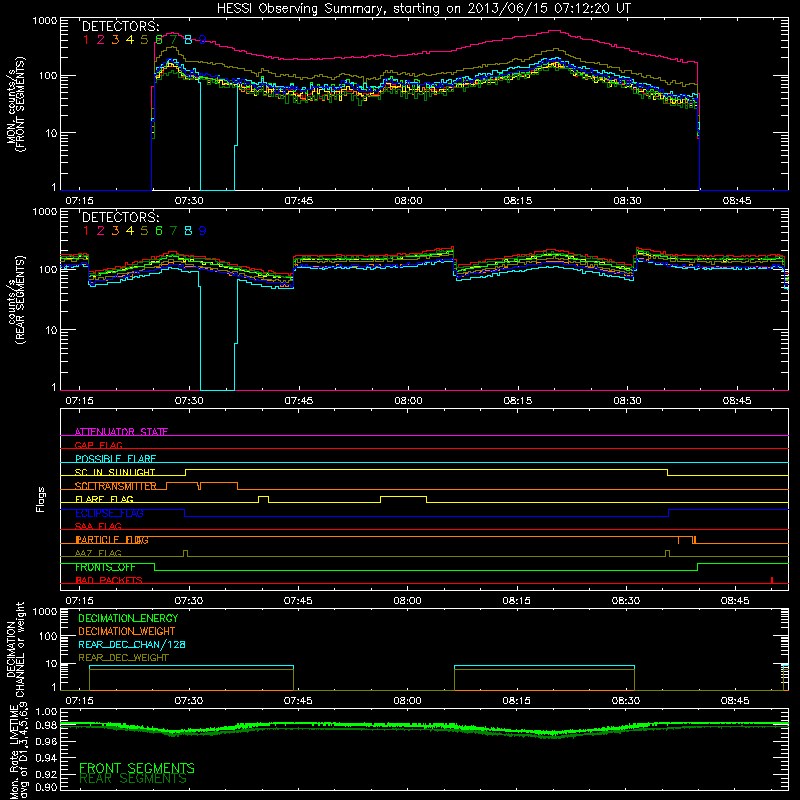Click the 0.98 value on the livetime axis
This screenshot has width=800, height=800.
click(46, 725)
